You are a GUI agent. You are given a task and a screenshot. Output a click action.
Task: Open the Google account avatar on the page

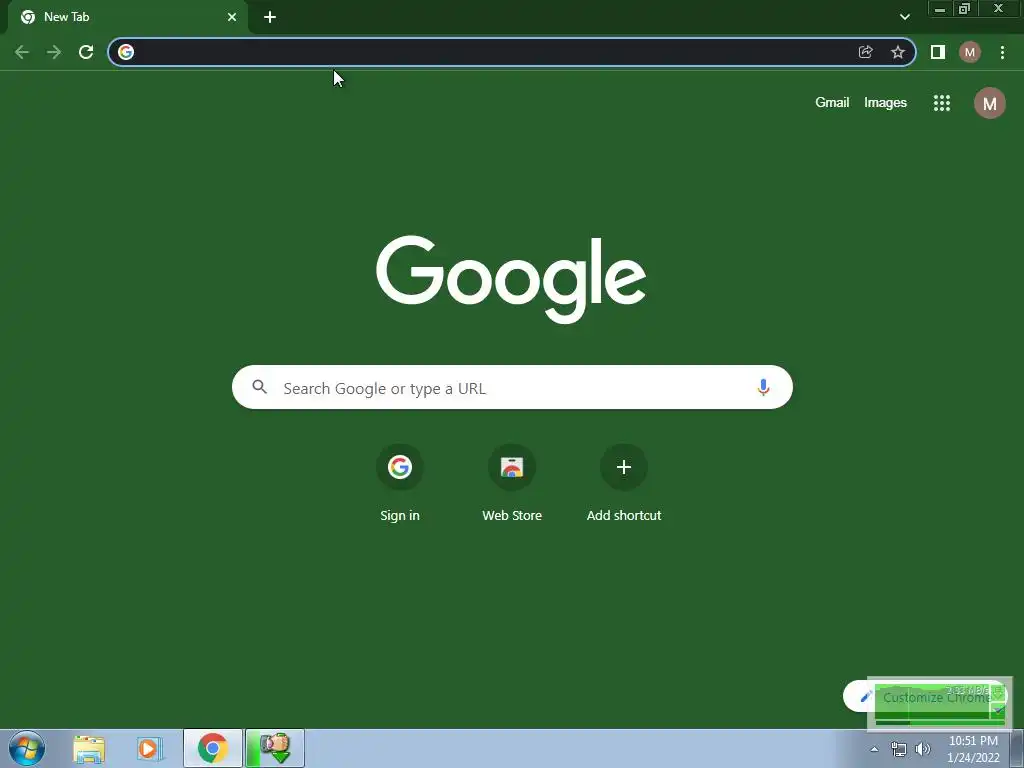(x=989, y=103)
